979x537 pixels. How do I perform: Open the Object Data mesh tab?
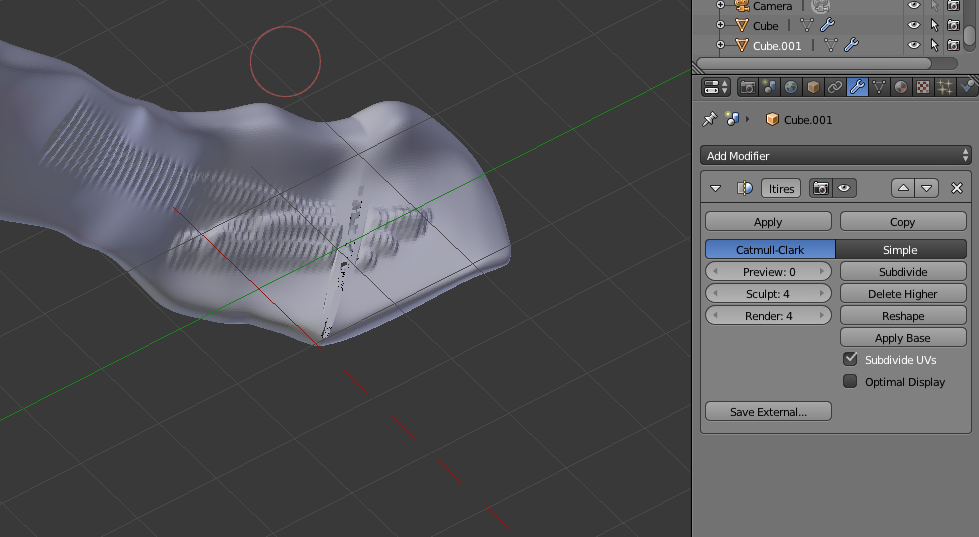(x=879, y=87)
